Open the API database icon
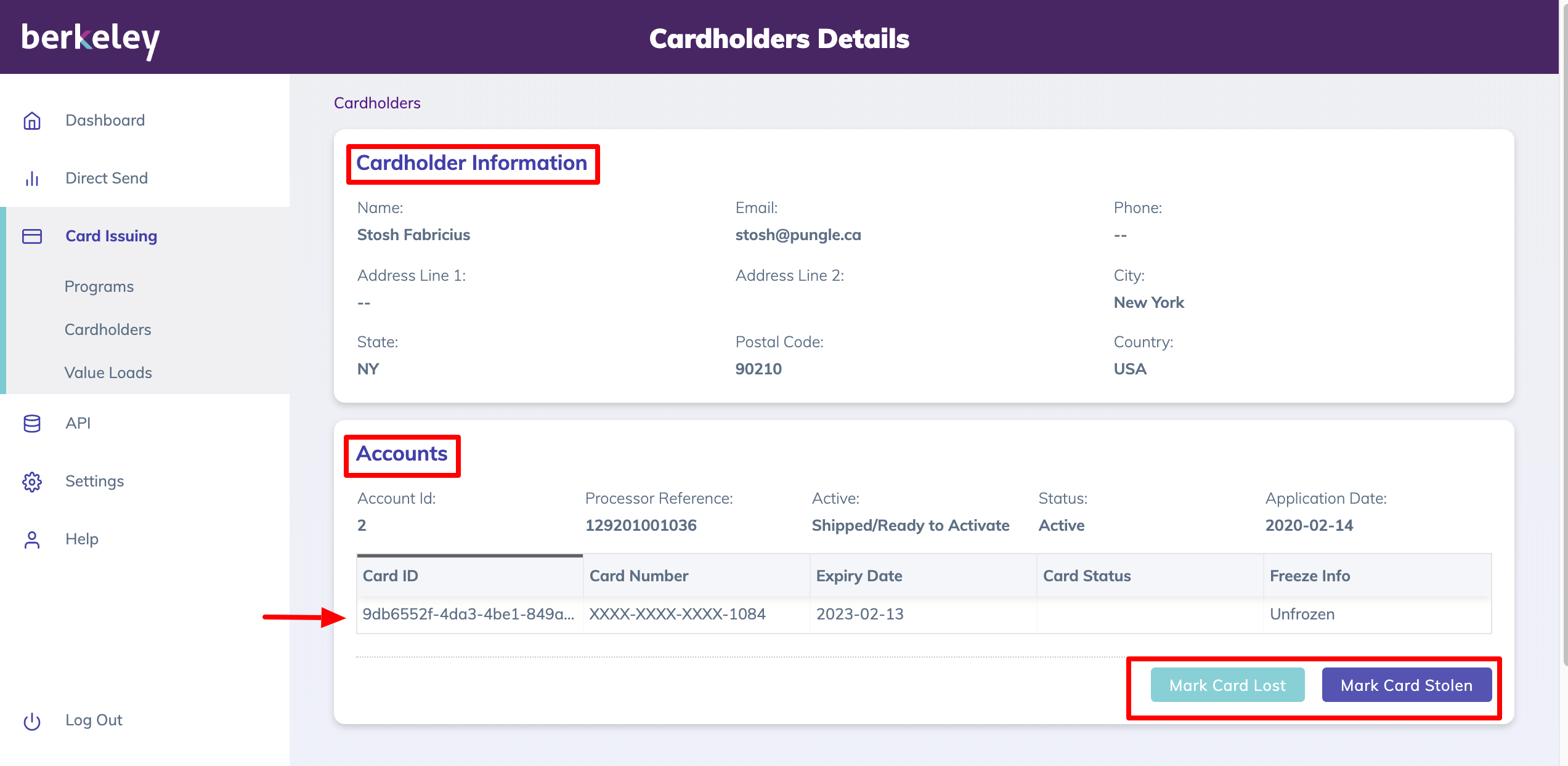 [x=32, y=423]
